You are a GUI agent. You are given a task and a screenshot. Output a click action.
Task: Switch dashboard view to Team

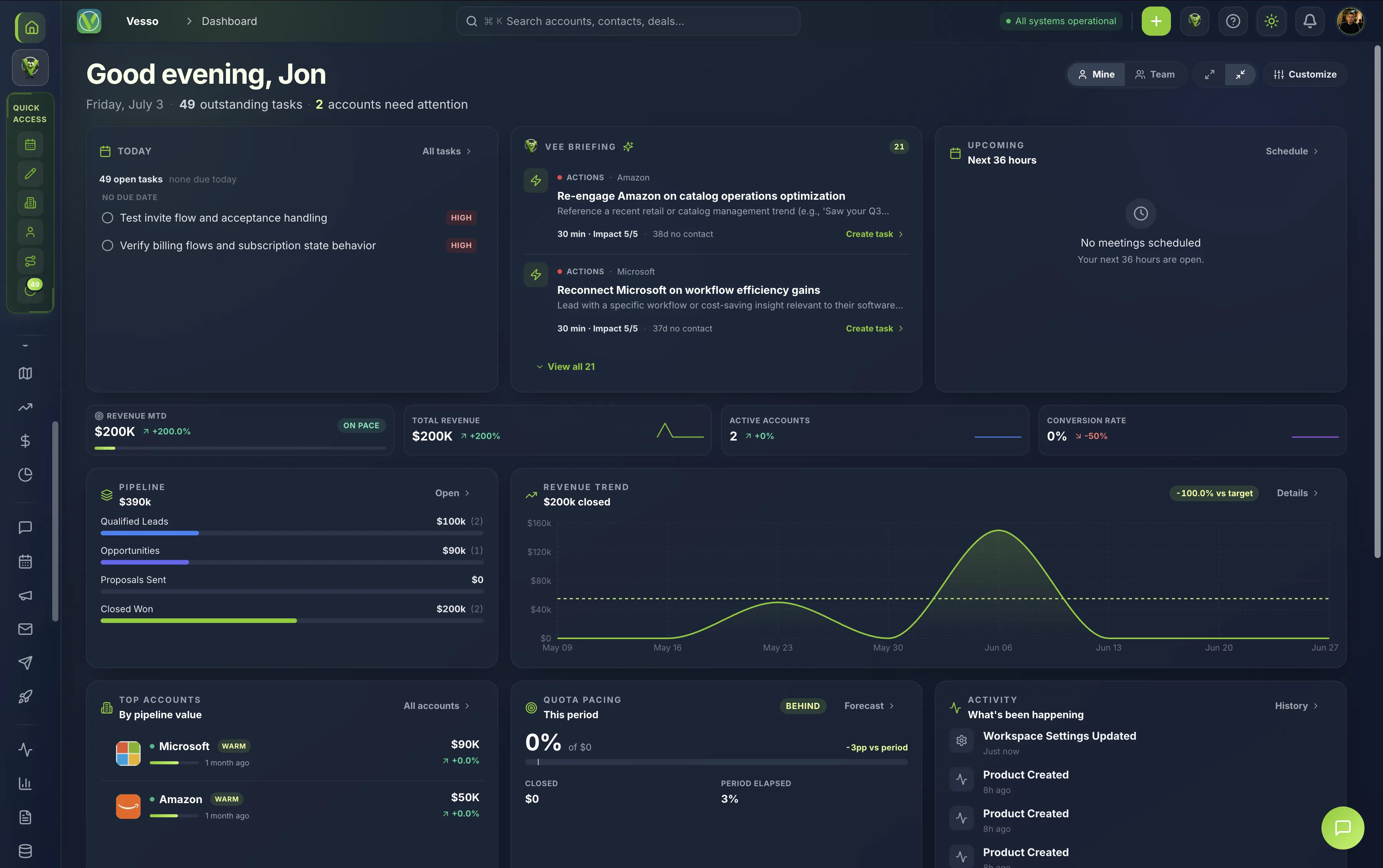pos(1155,75)
